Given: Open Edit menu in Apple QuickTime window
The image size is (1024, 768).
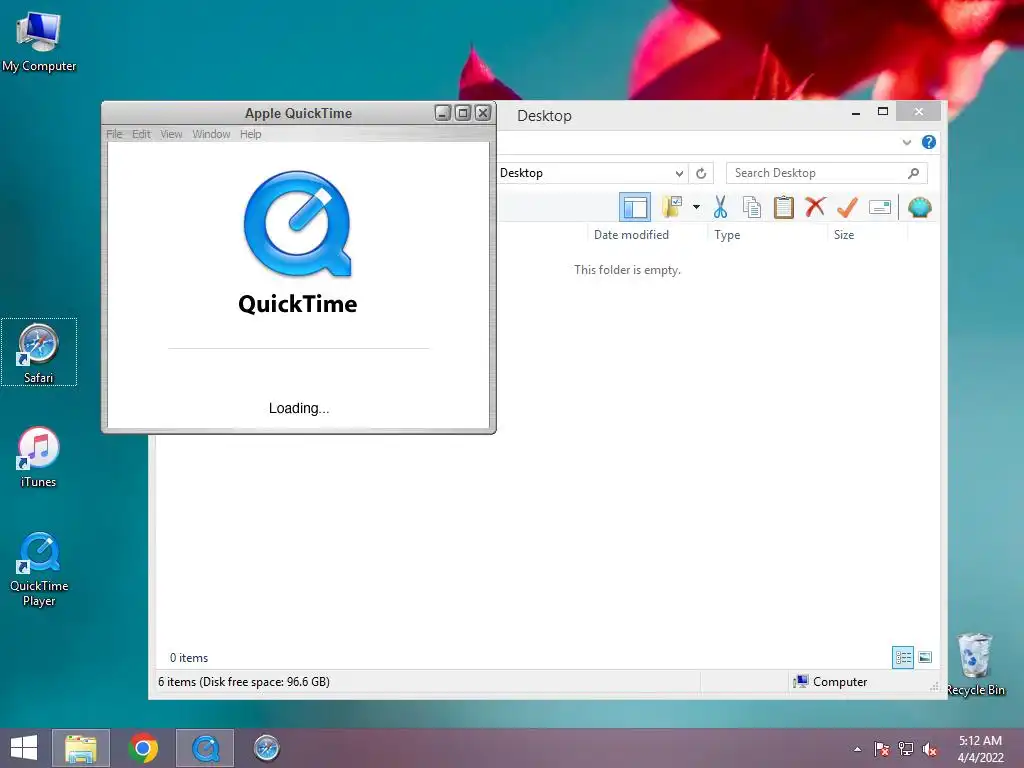Looking at the screenshot, I should [141, 134].
